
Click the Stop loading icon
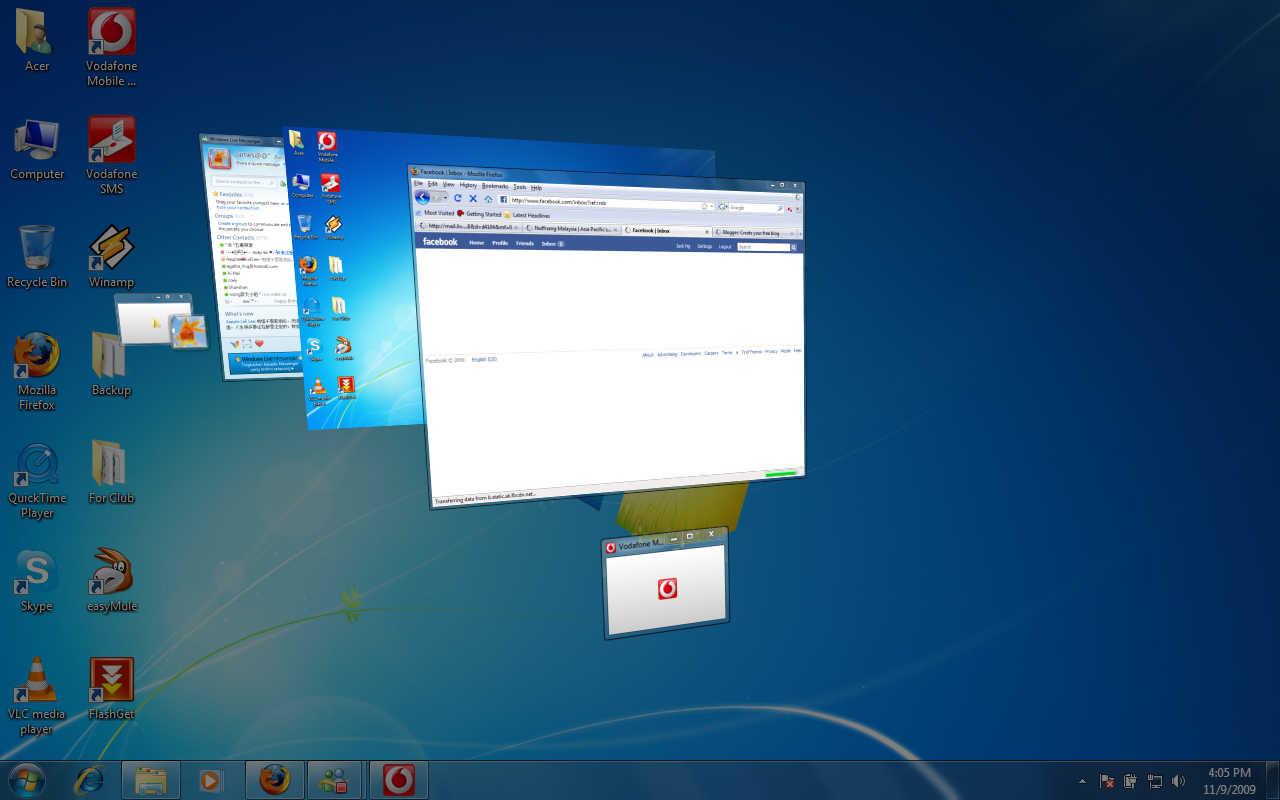coord(473,199)
